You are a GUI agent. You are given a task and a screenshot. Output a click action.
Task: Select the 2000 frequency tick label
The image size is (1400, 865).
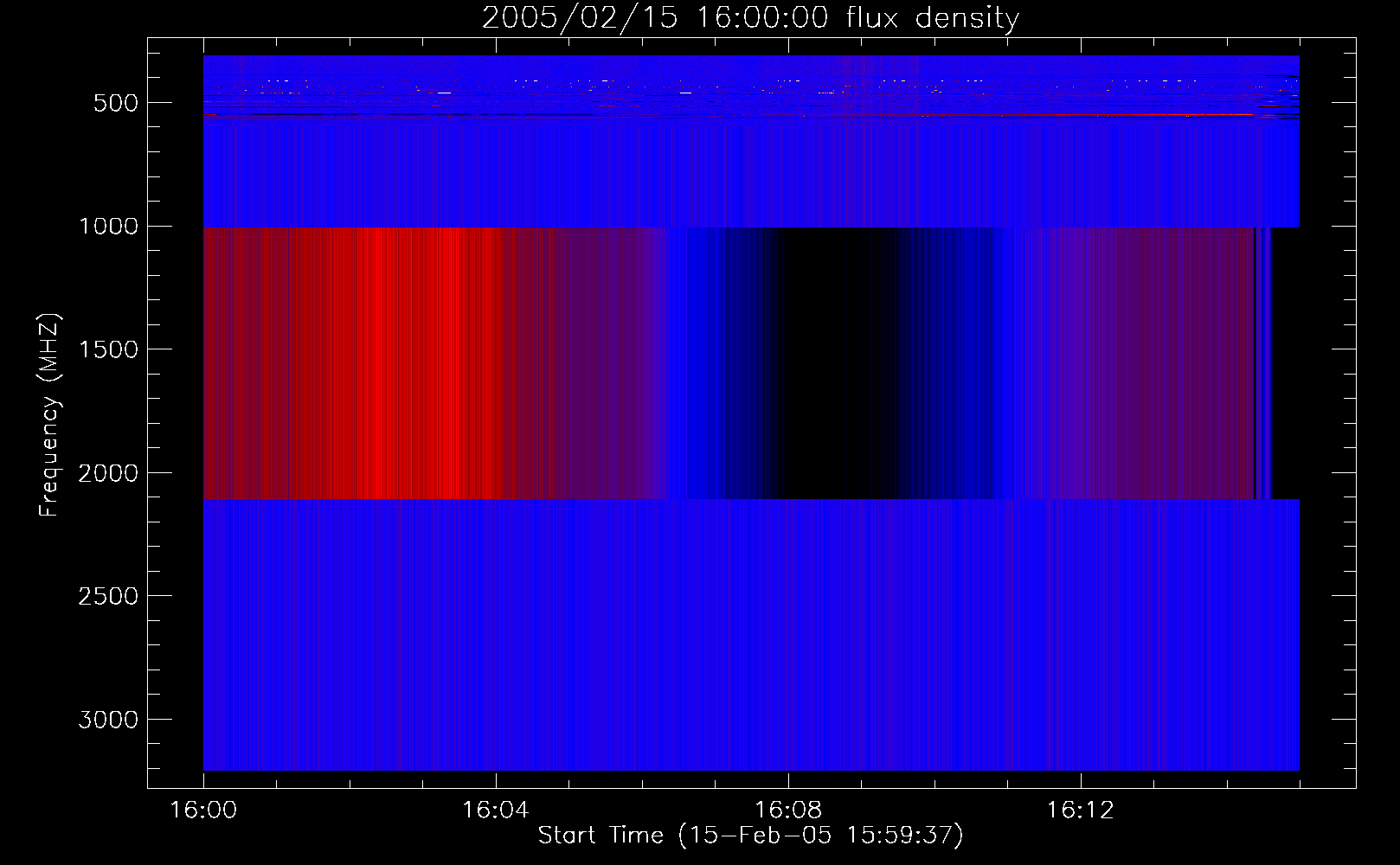pos(108,473)
